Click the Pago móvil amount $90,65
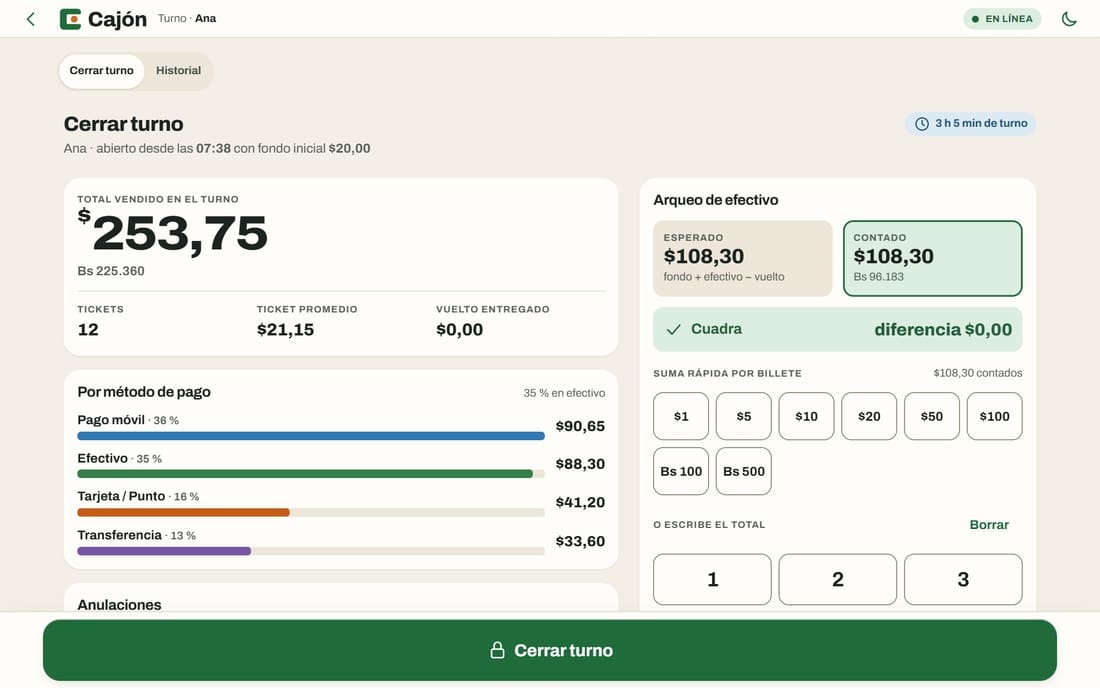The height and width of the screenshot is (688, 1100). (x=580, y=426)
